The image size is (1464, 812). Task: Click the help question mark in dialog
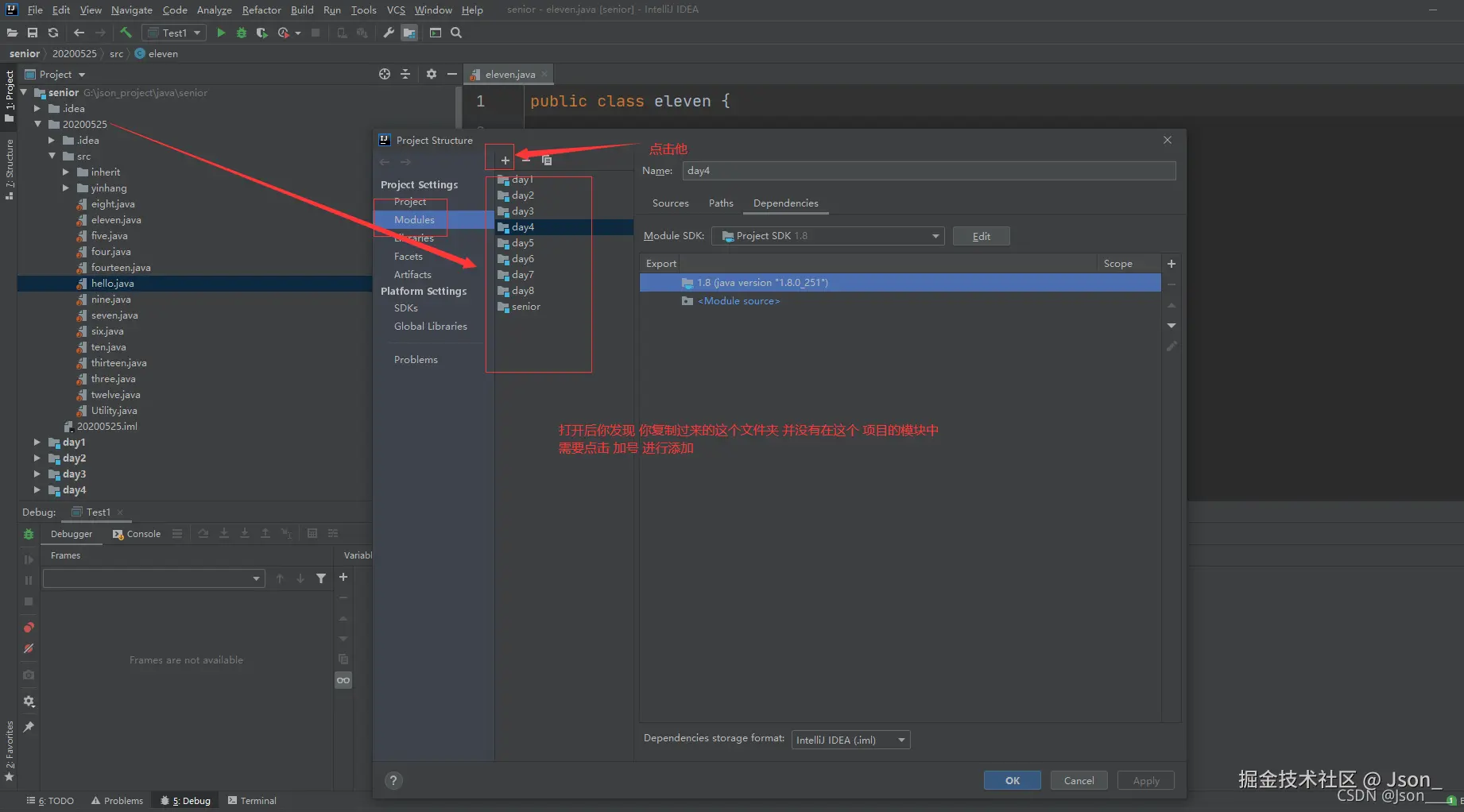coord(393,780)
